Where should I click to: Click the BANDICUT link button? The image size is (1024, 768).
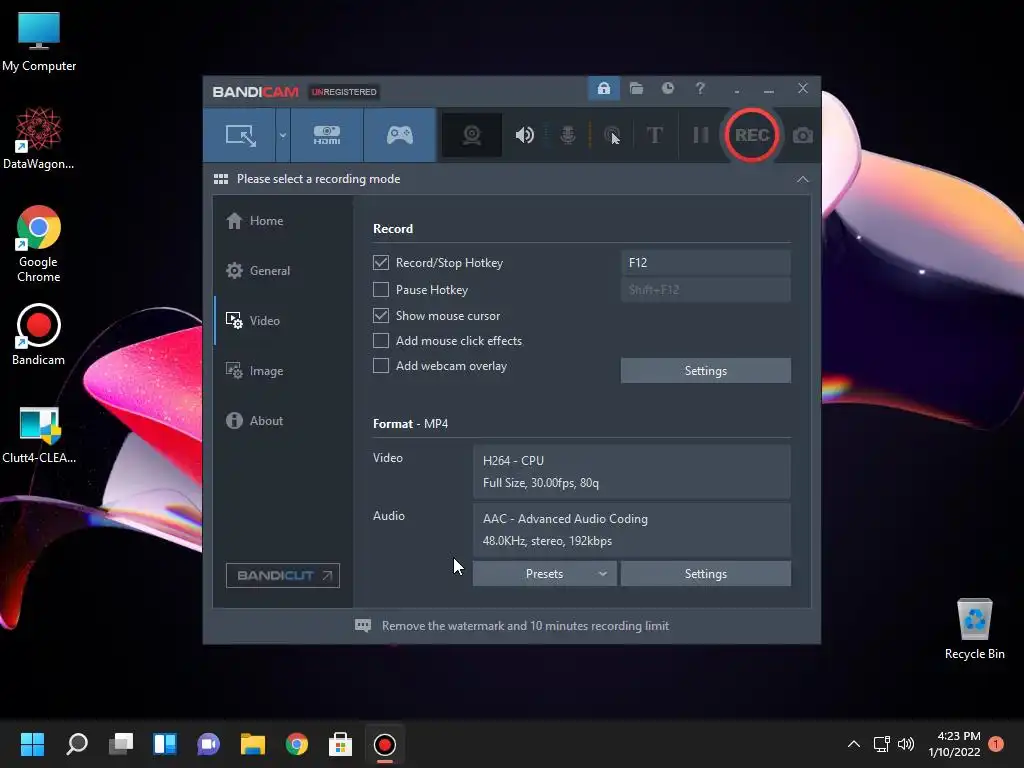pyautogui.click(x=283, y=575)
